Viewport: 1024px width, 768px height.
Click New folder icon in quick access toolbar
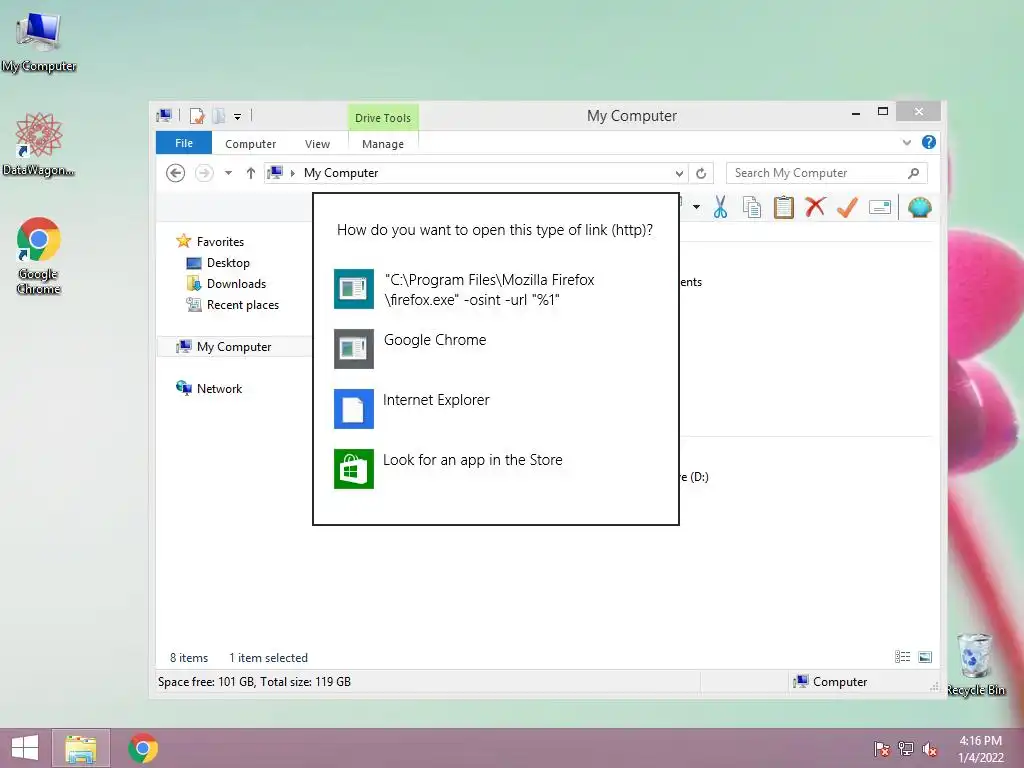(x=219, y=116)
